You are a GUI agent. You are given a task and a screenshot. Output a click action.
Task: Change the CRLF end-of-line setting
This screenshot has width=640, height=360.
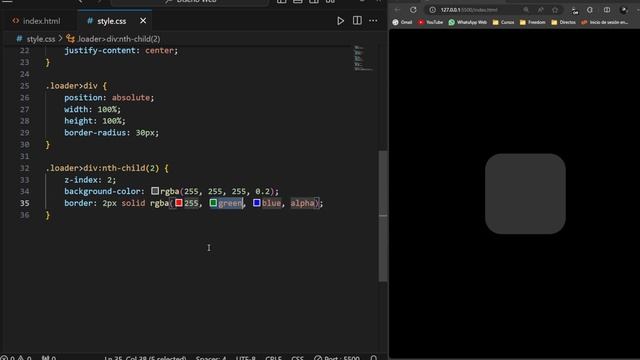pyautogui.click(x=273, y=358)
